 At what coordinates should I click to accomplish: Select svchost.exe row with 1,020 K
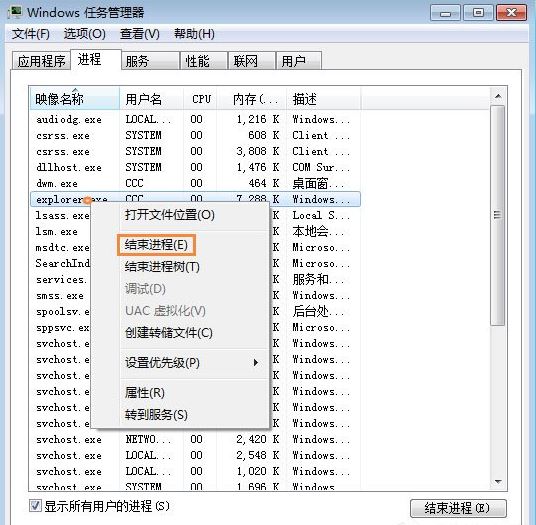195,471
